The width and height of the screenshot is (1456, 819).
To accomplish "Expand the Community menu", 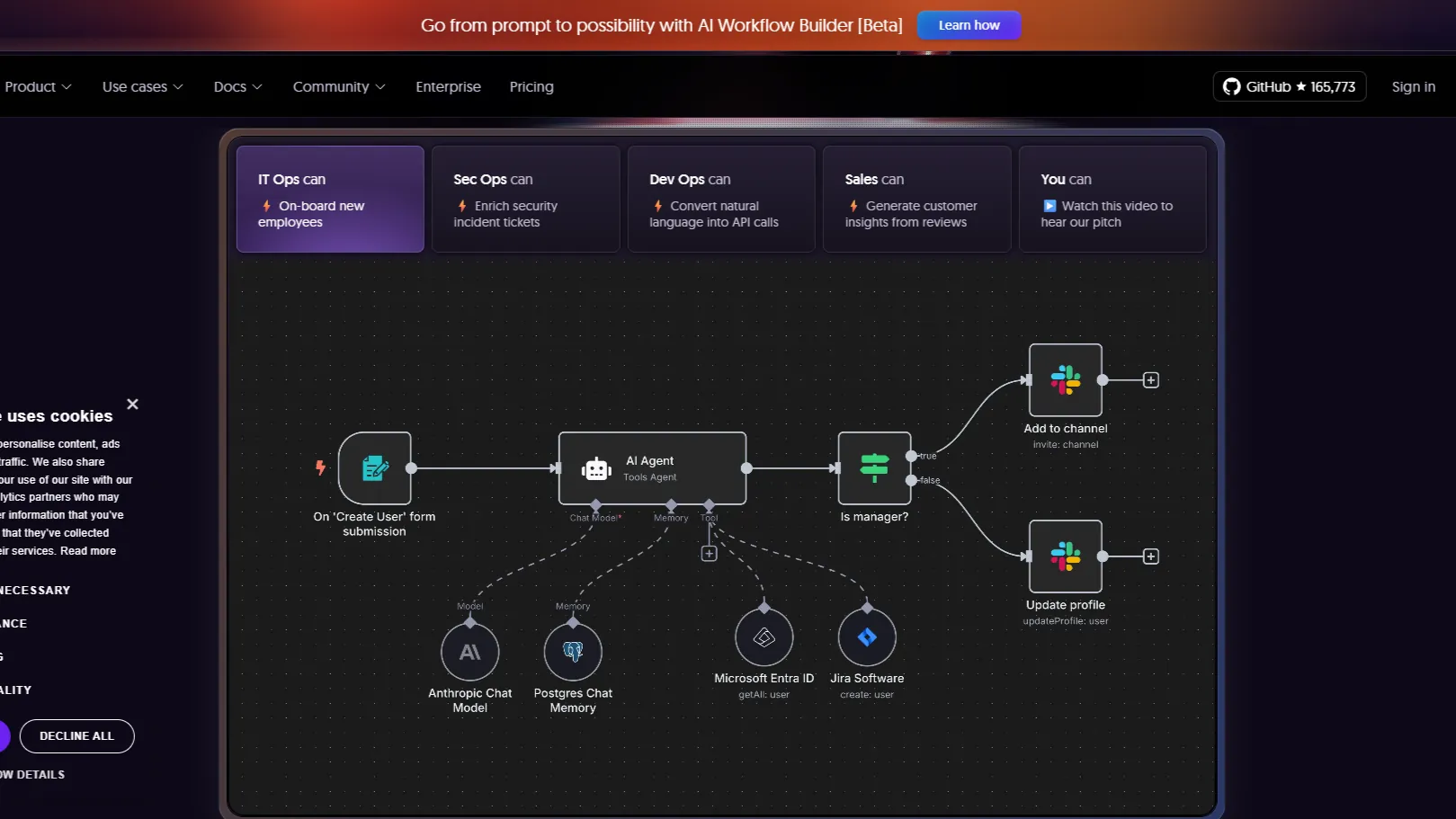I will click(338, 87).
